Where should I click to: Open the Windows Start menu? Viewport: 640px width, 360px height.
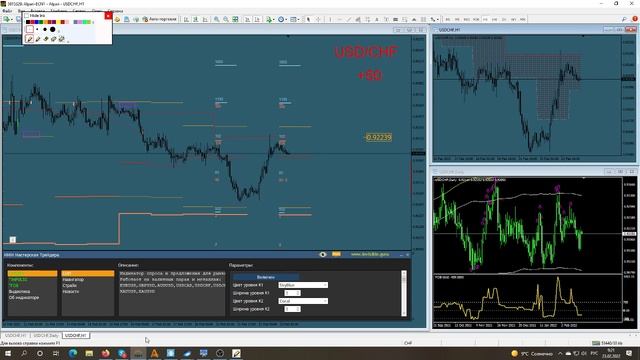[8, 353]
